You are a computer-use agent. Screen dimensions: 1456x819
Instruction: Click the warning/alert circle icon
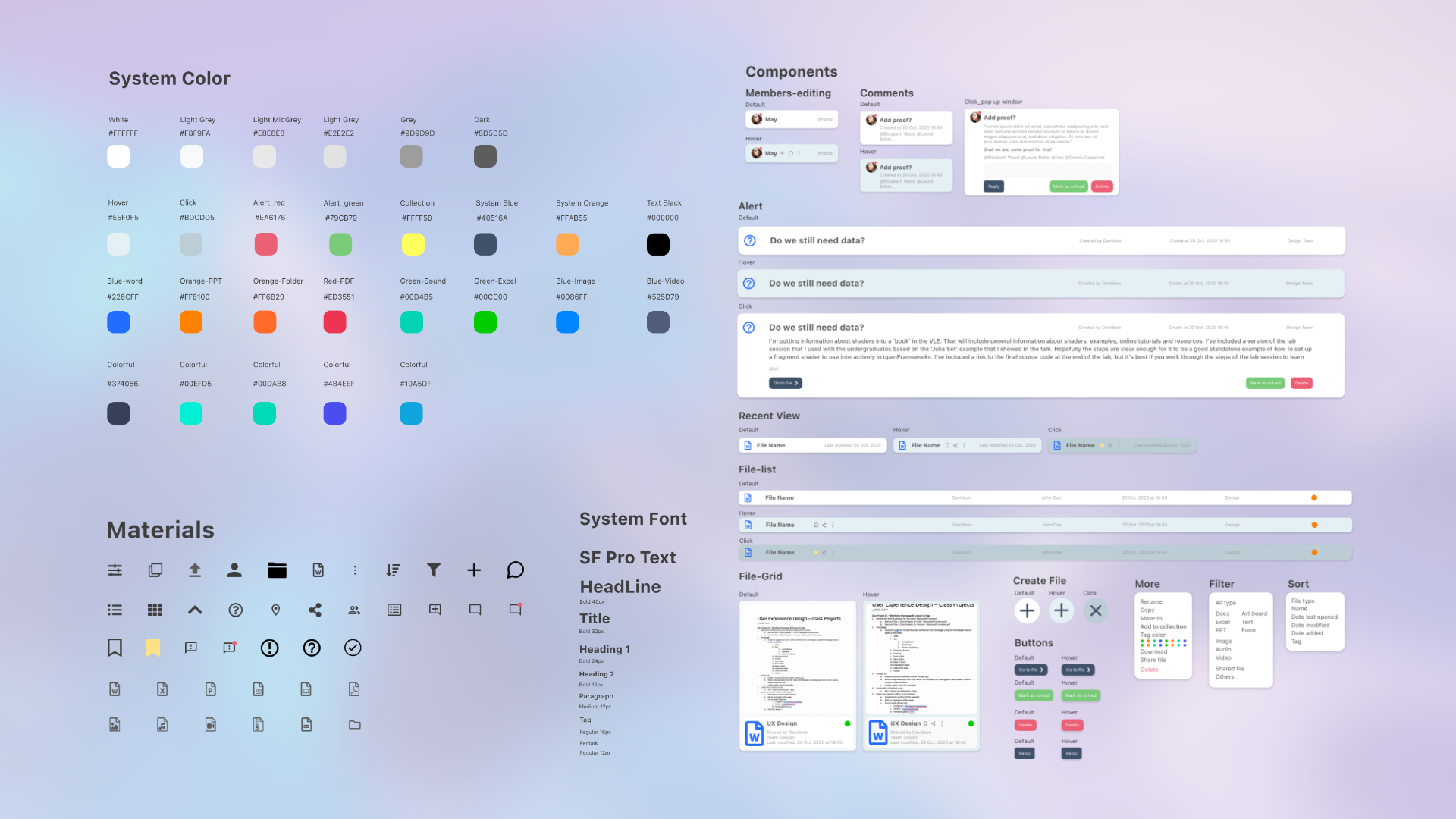pyautogui.click(x=268, y=647)
